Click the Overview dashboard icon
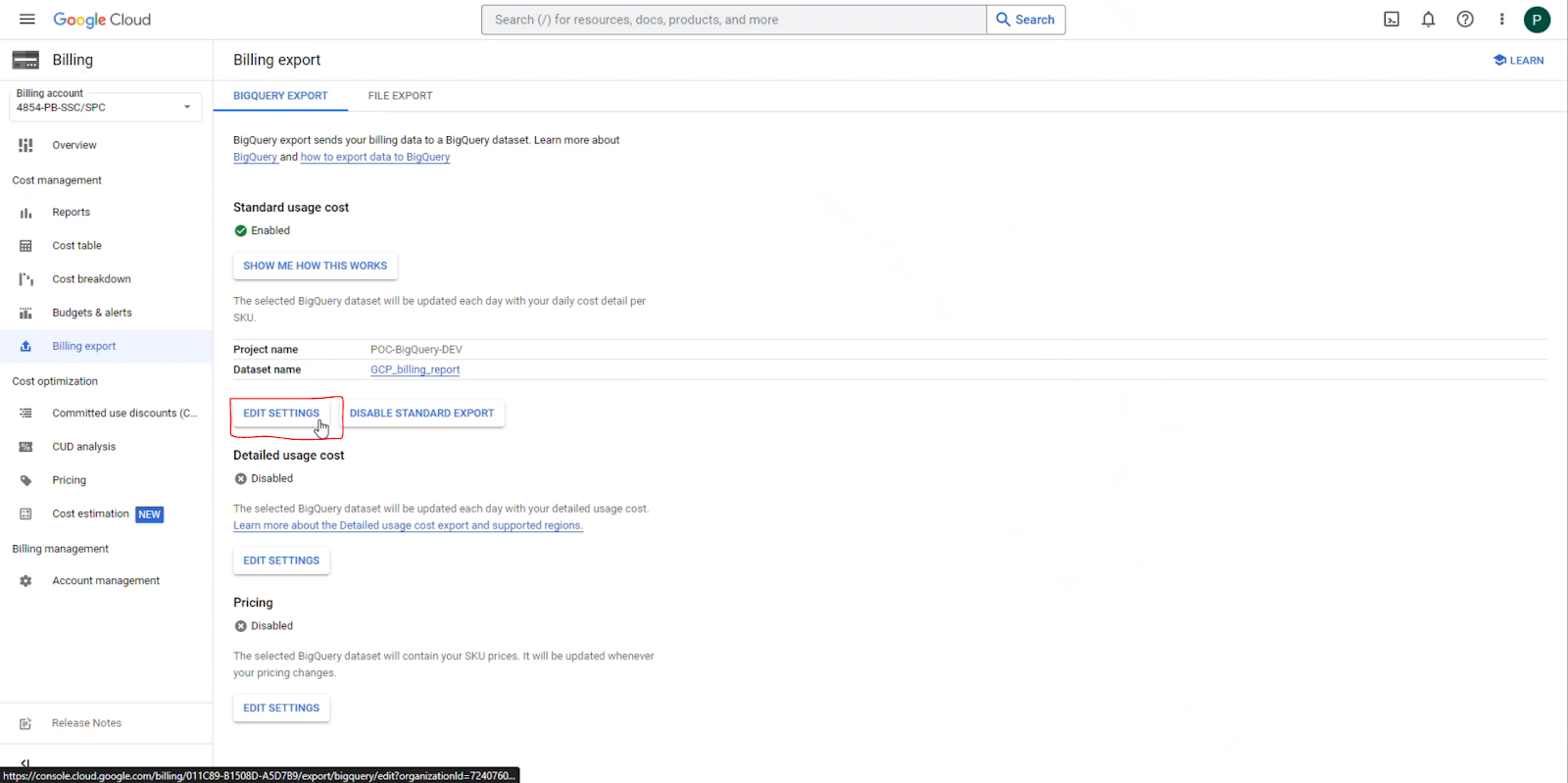 click(x=25, y=145)
